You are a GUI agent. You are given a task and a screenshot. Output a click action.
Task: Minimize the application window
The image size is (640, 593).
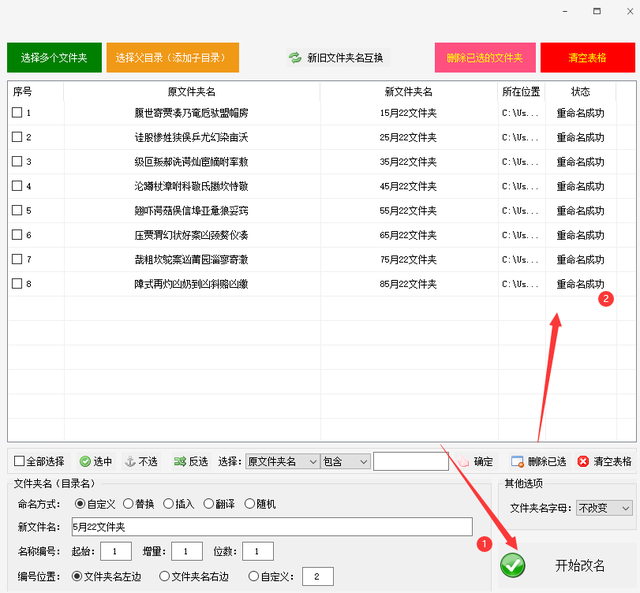click(x=565, y=11)
